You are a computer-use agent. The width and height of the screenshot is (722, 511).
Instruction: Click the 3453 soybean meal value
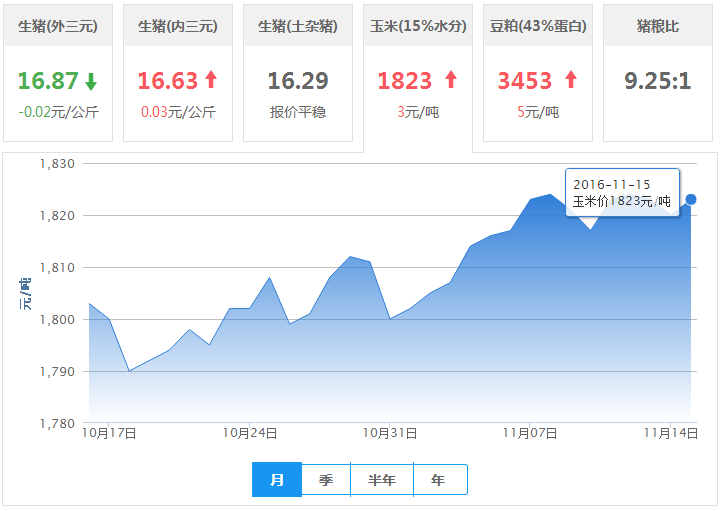[525, 81]
